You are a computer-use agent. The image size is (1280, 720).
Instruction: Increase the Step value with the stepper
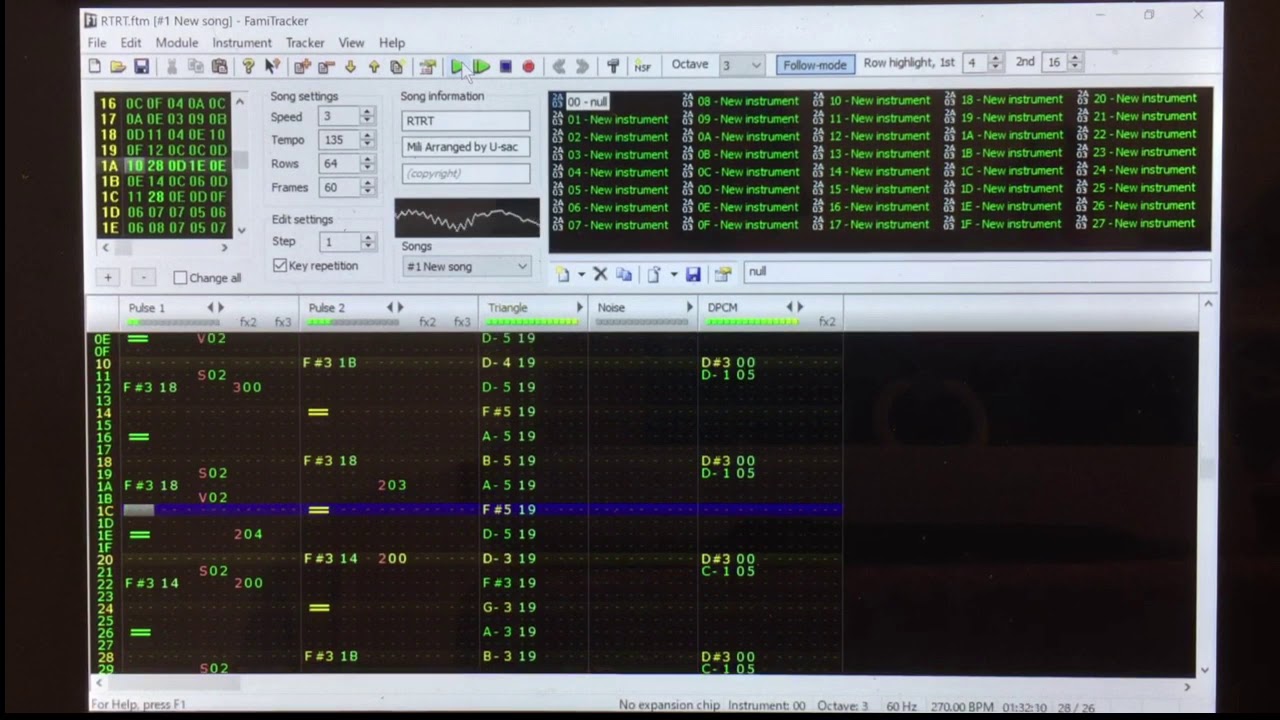367,238
